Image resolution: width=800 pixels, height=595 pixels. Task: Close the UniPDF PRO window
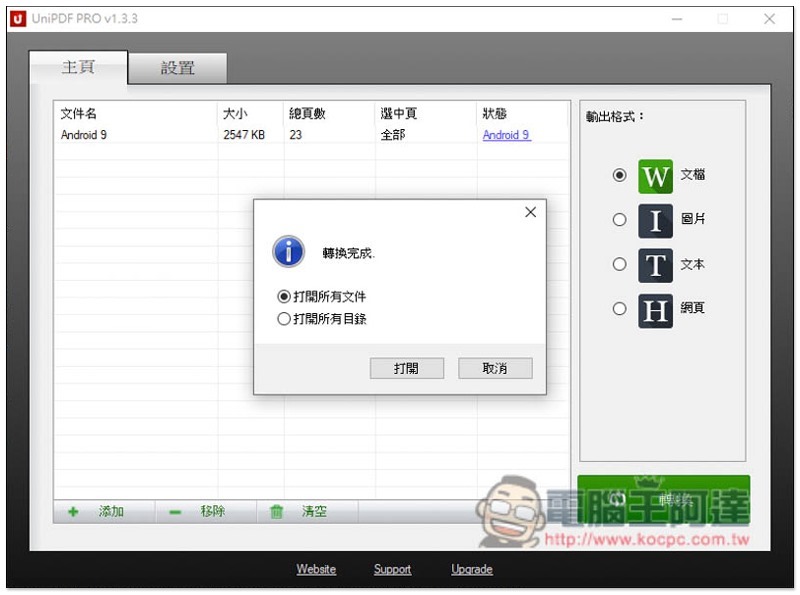click(x=769, y=19)
